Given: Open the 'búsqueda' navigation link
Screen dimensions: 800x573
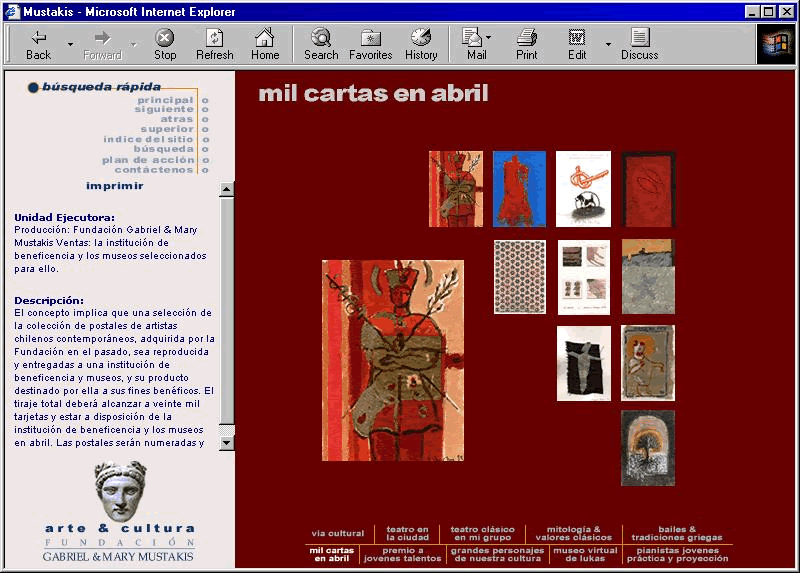Looking at the screenshot, I should click(x=164, y=149).
